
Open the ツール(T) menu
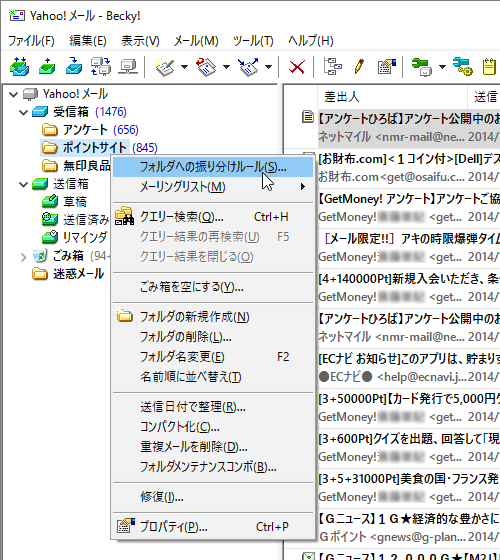click(253, 41)
